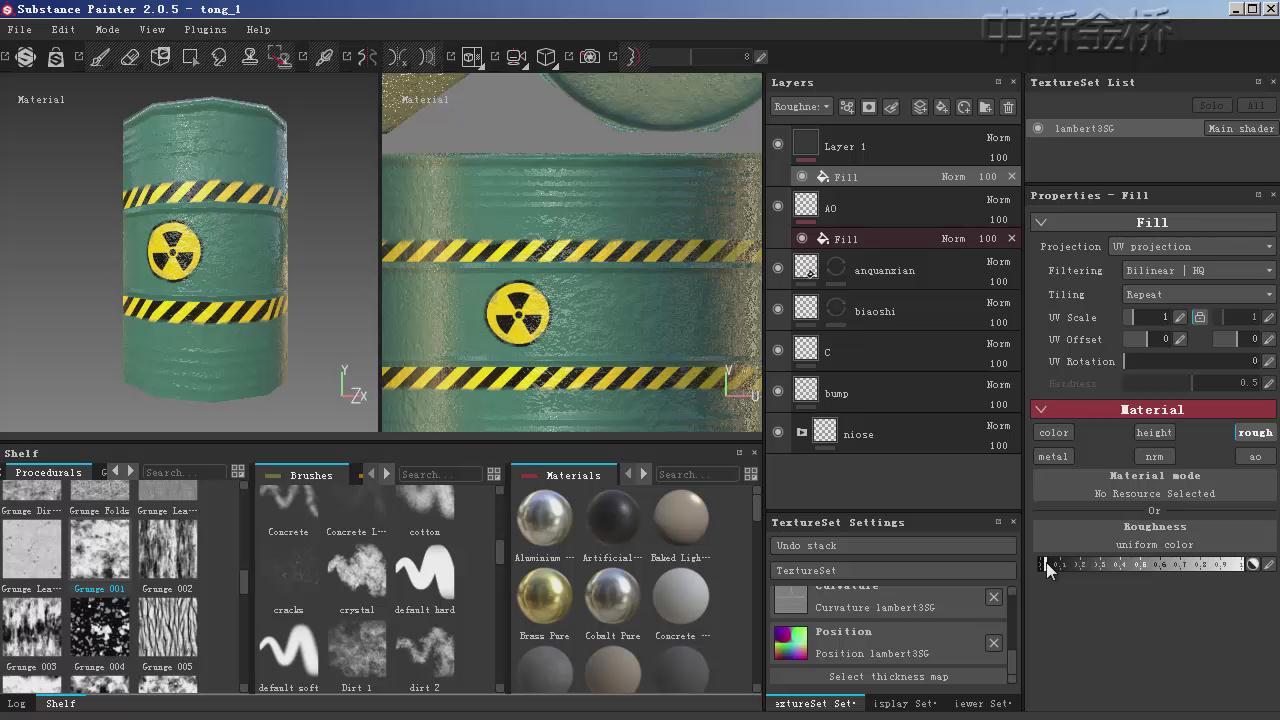Click the perspective cube icon
The height and width of the screenshot is (720, 1280).
[546, 57]
